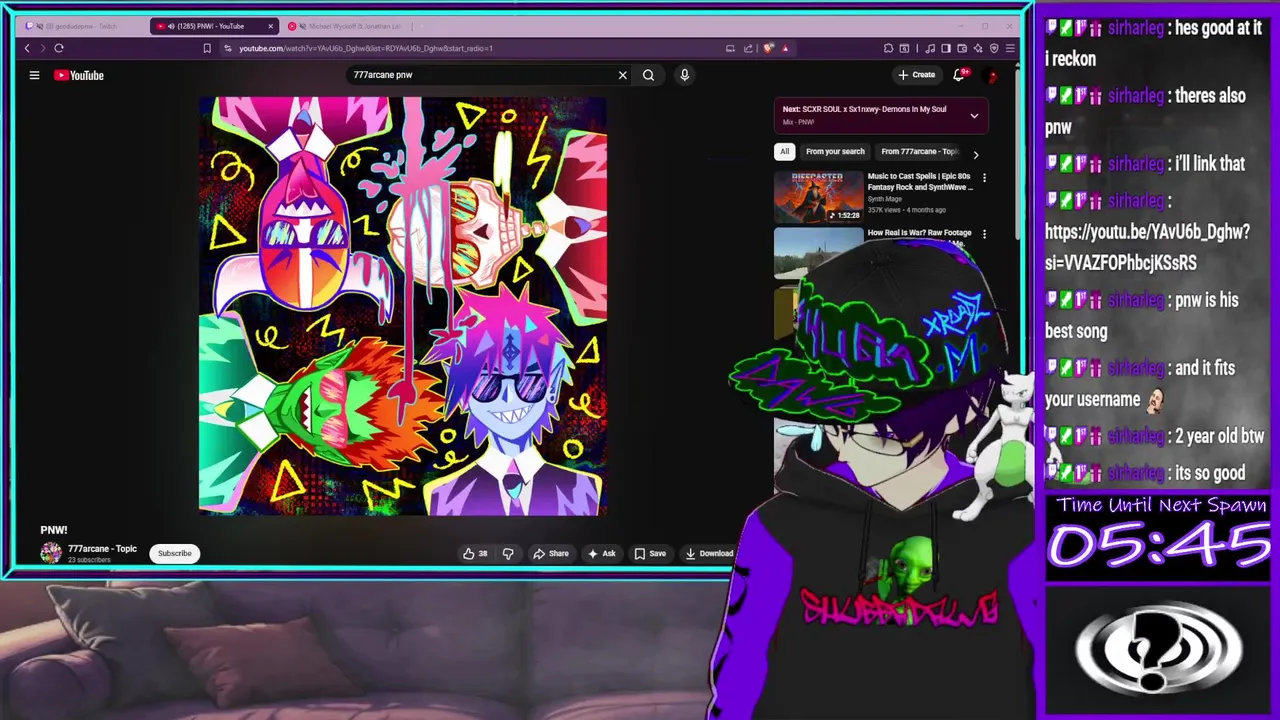Close the PNW! YouTube tab
Screen dimensions: 1280x720
tap(270, 26)
